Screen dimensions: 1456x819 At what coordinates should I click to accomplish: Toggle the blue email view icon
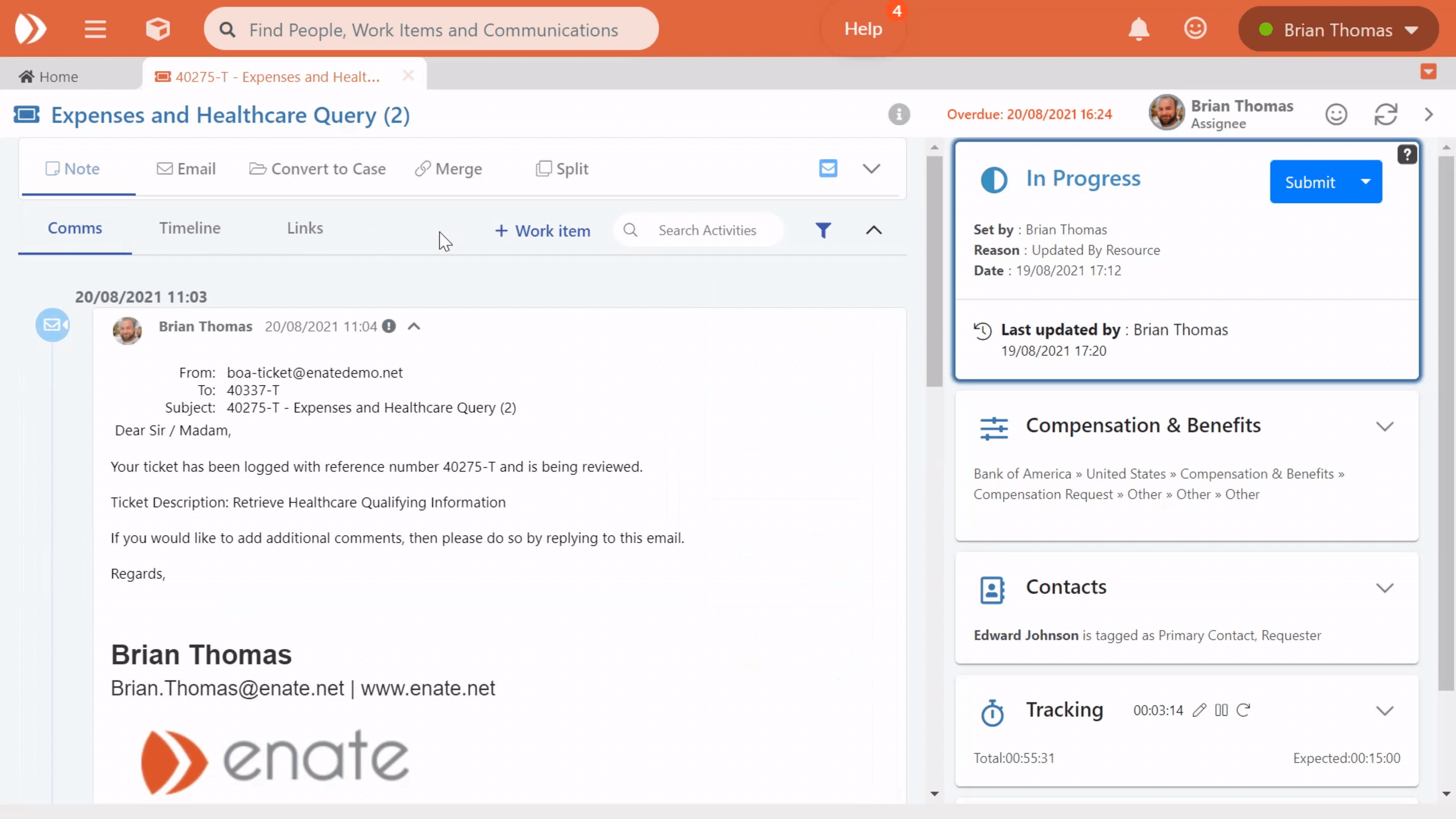(828, 168)
